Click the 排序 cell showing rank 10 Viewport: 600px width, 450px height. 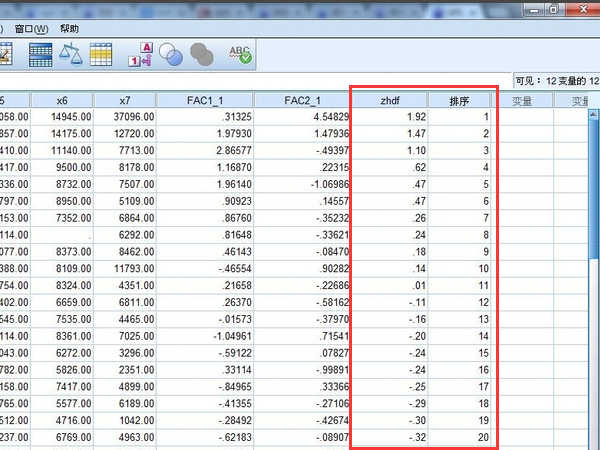pyautogui.click(x=461, y=270)
